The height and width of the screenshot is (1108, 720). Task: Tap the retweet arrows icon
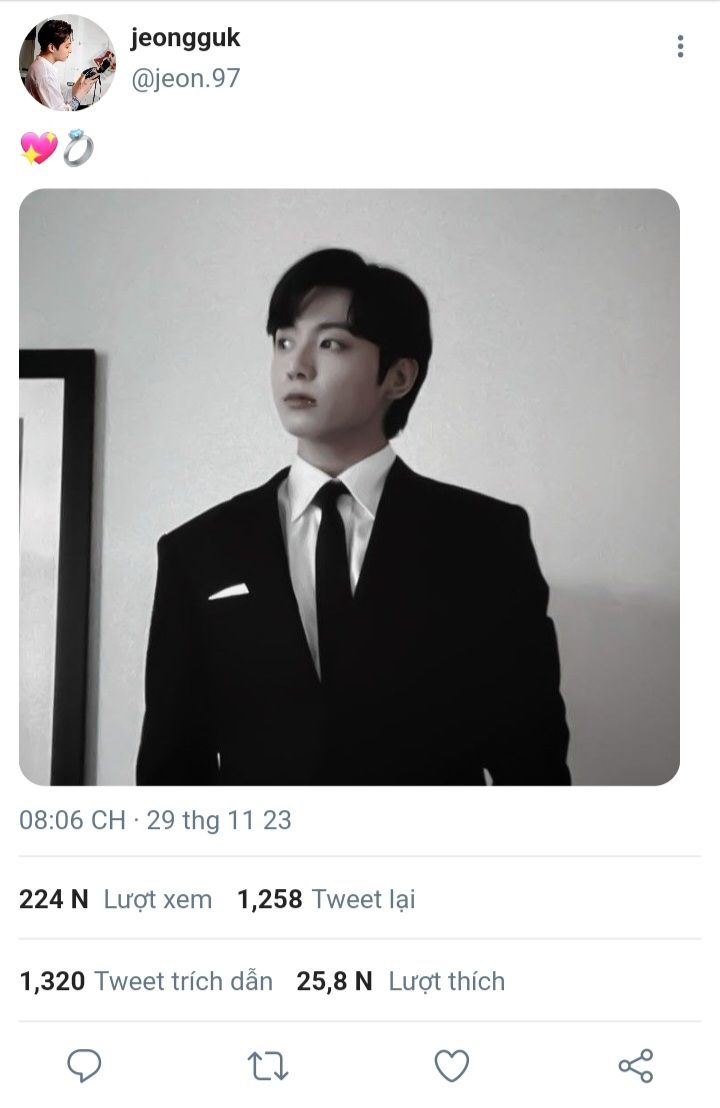268,1066
